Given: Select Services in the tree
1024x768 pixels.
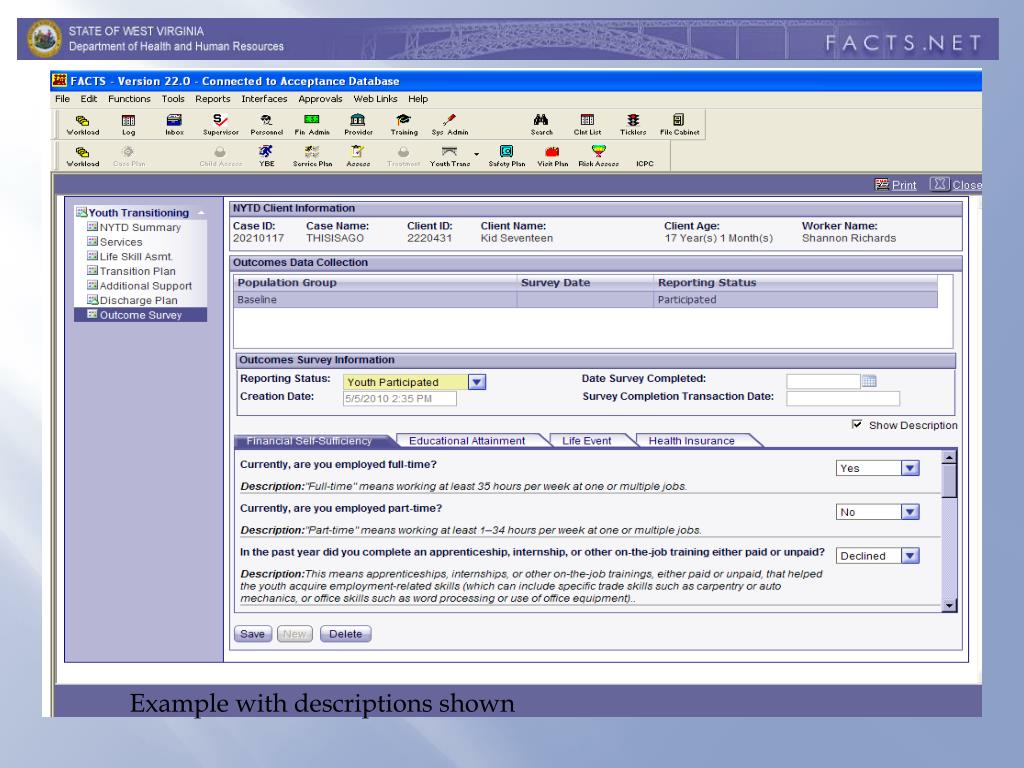Looking at the screenshot, I should pos(115,242).
